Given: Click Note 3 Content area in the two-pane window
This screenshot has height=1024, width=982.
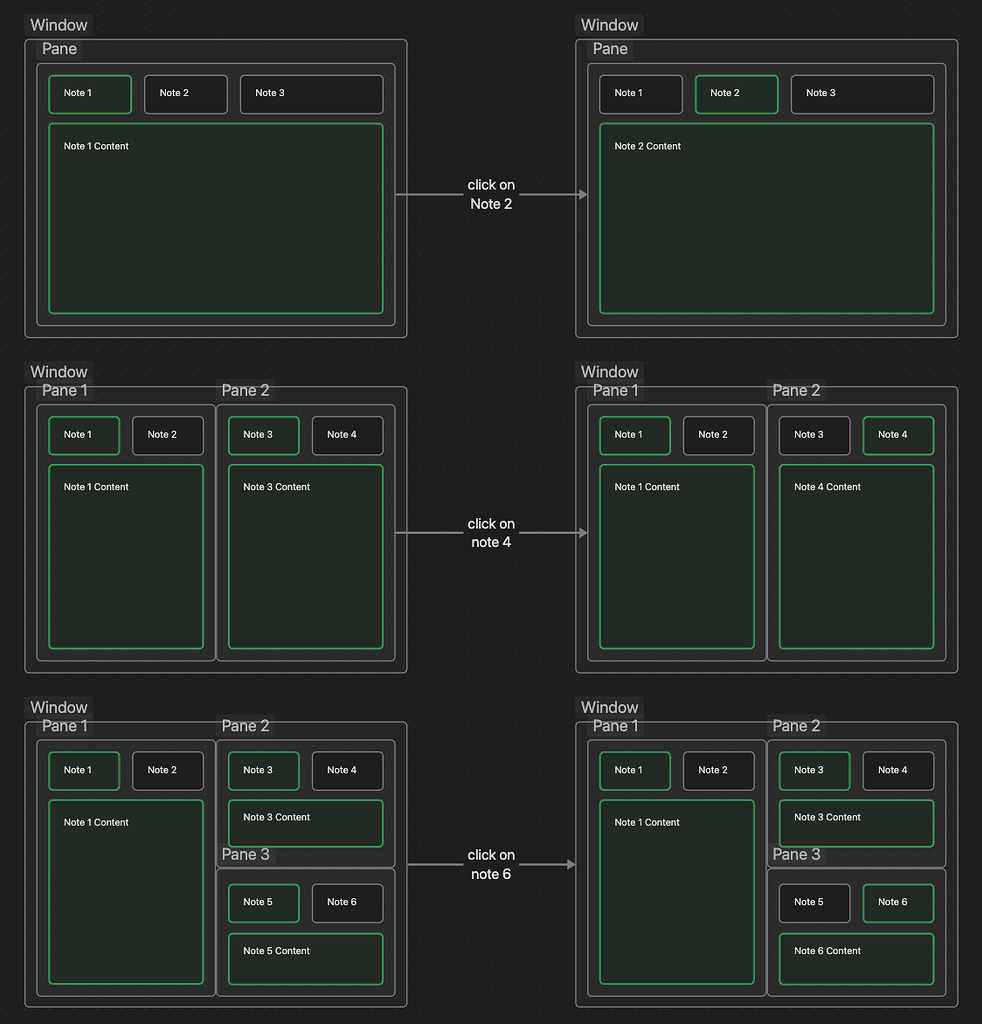Looking at the screenshot, I should pyautogui.click(x=306, y=556).
